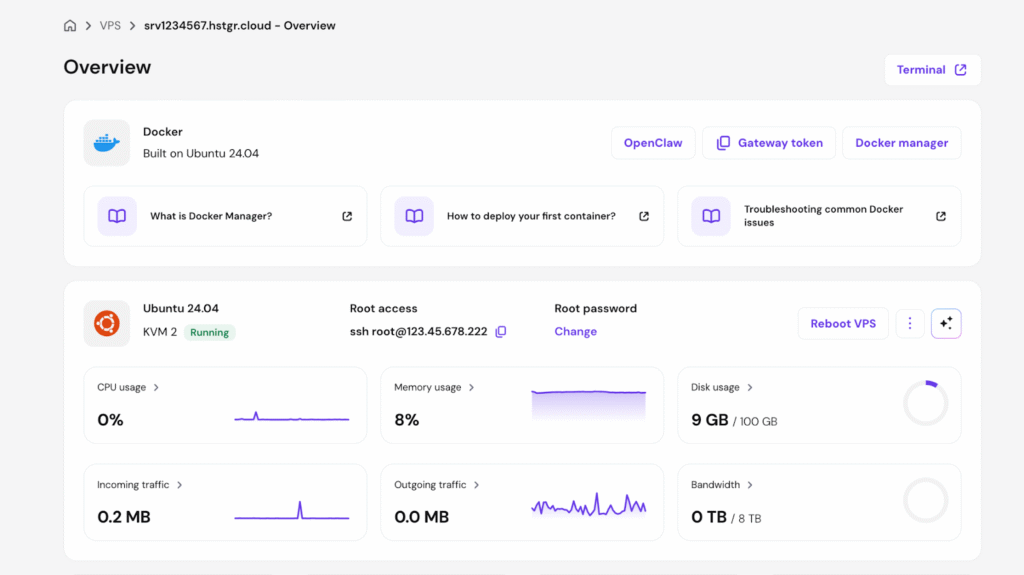This screenshot has width=1024, height=575.
Task: Click book icon beside Troubleshooting Docker issues
Action: tap(711, 216)
